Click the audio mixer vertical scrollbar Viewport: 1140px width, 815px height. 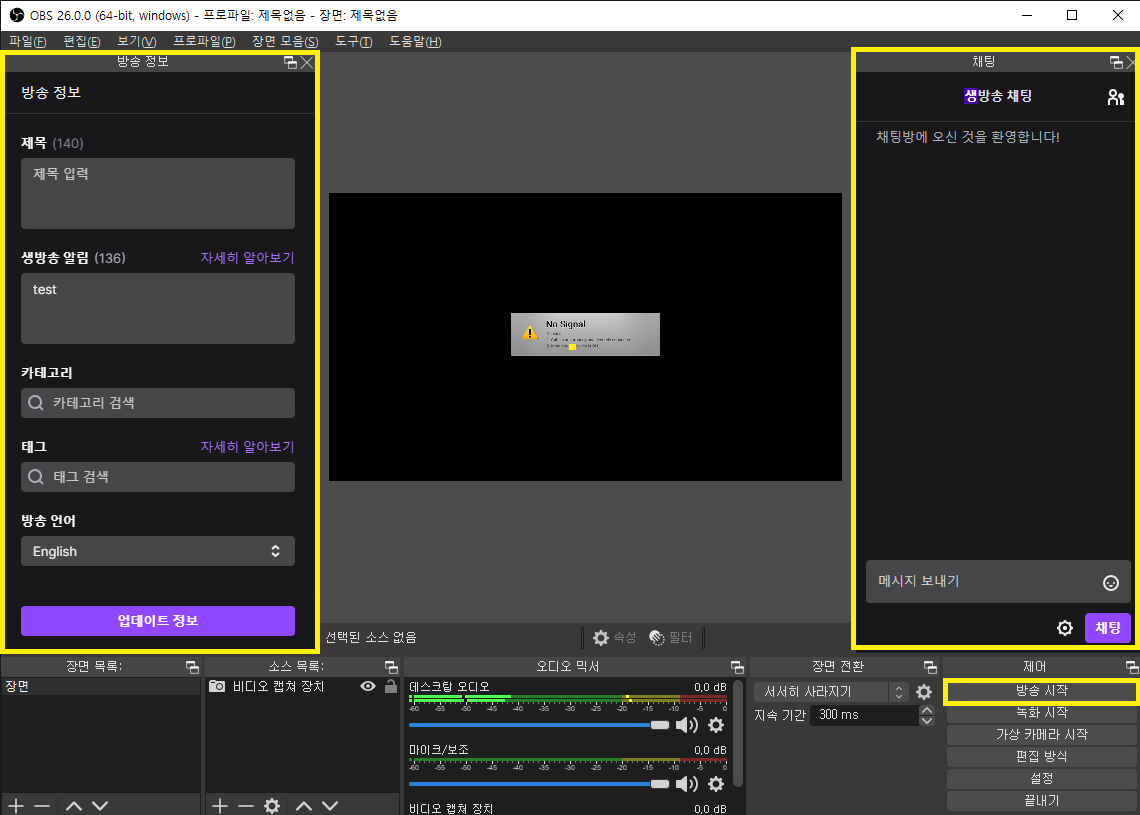(x=738, y=733)
